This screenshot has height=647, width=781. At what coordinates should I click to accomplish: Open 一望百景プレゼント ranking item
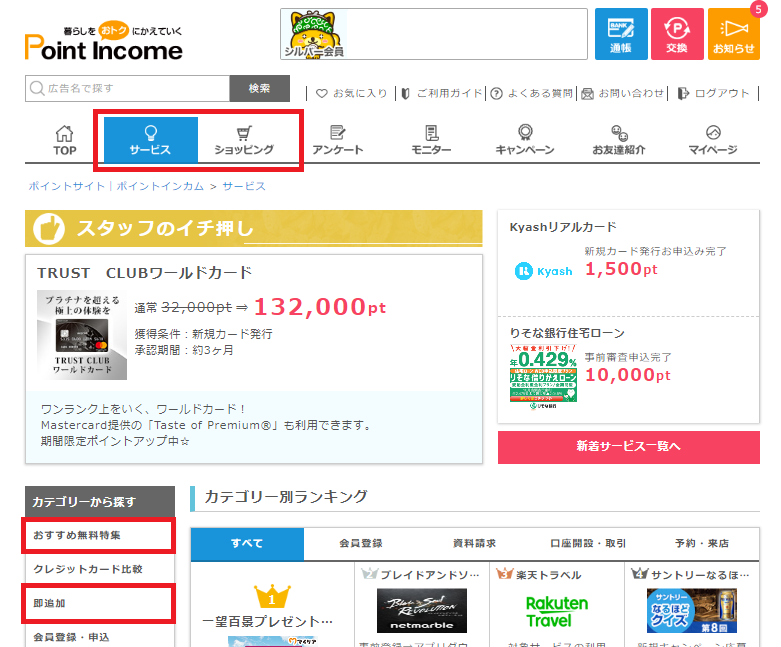click(267, 622)
